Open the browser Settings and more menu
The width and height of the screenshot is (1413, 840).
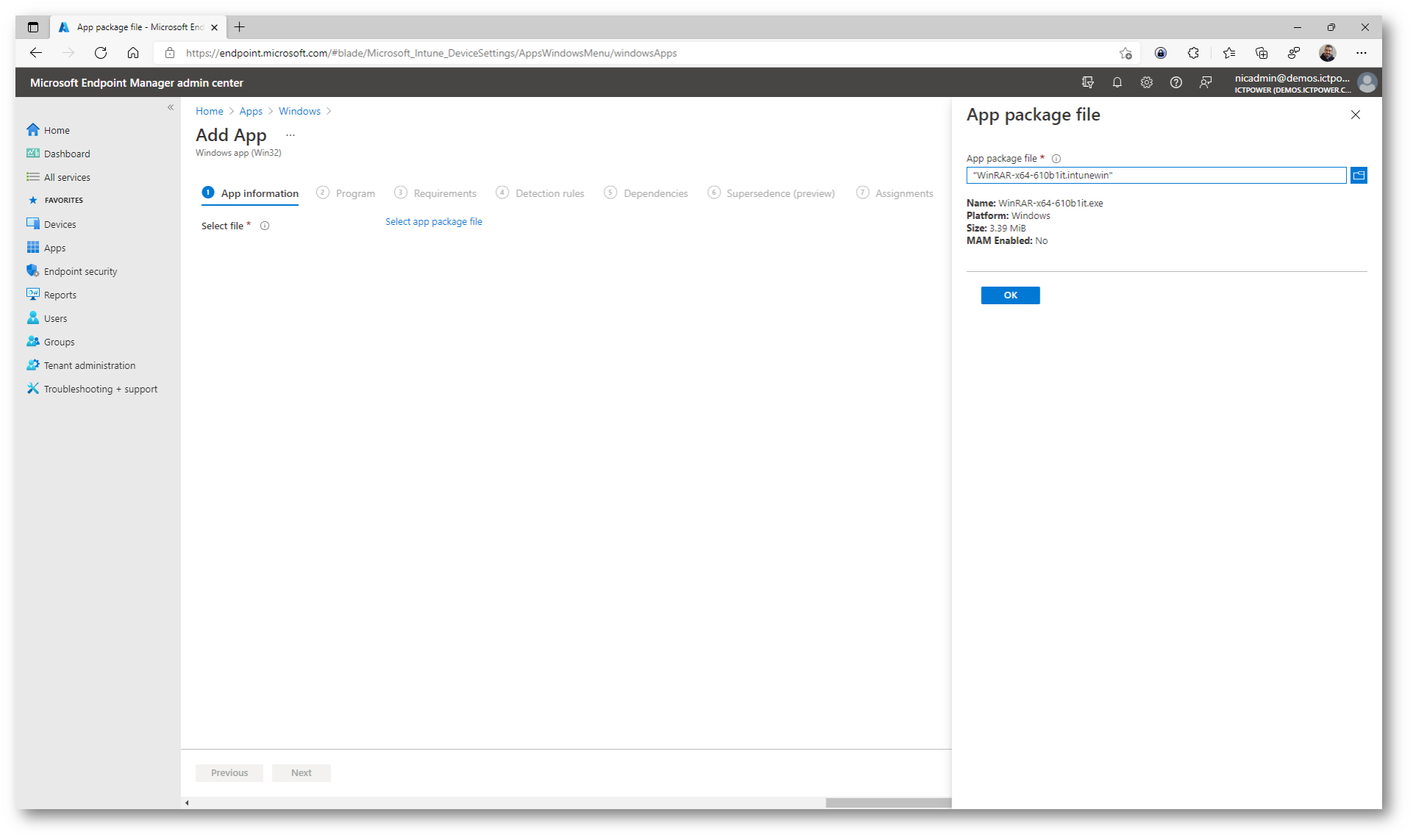[1361, 53]
